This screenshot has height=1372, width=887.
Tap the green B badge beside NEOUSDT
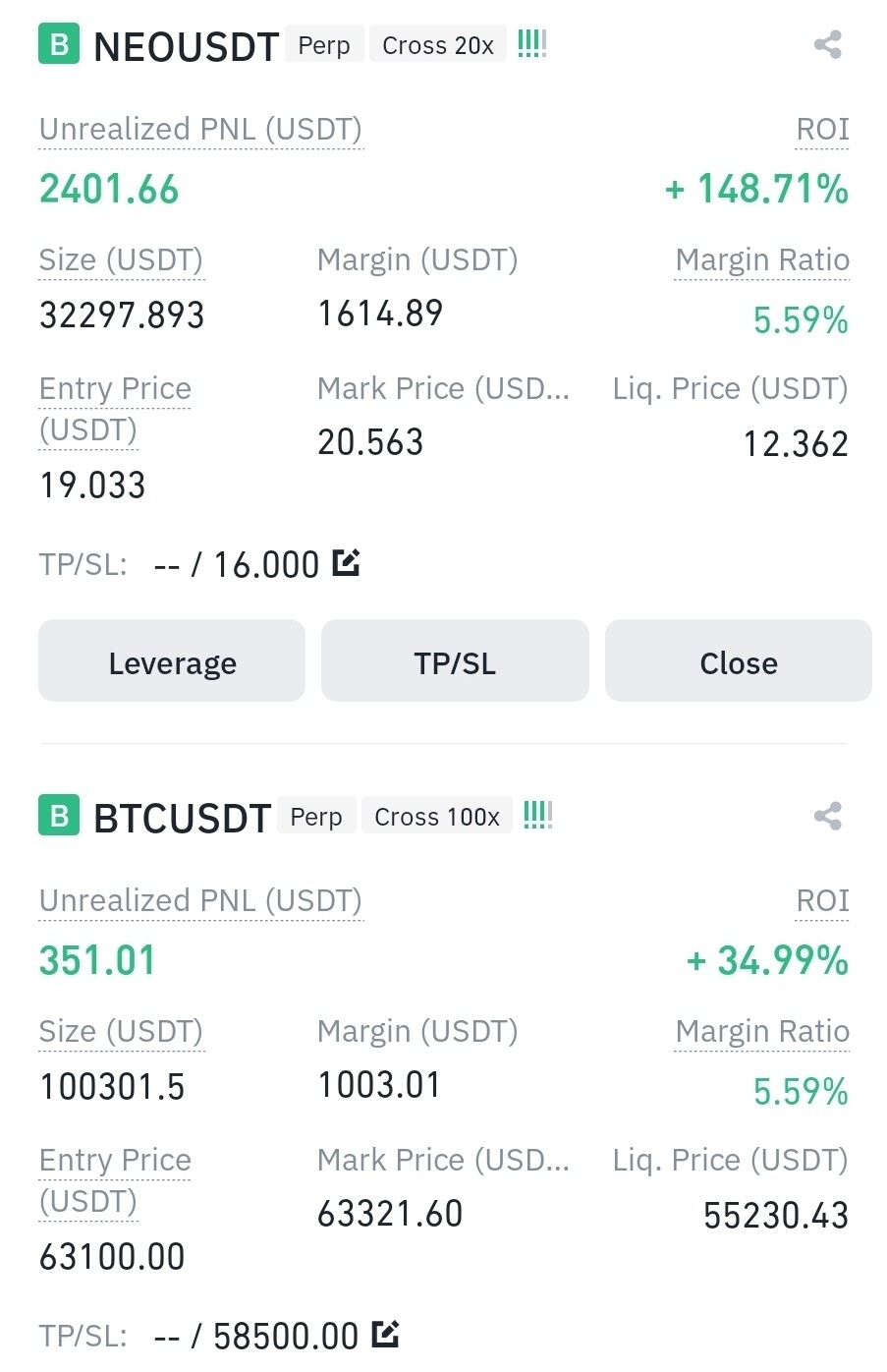coord(58,44)
